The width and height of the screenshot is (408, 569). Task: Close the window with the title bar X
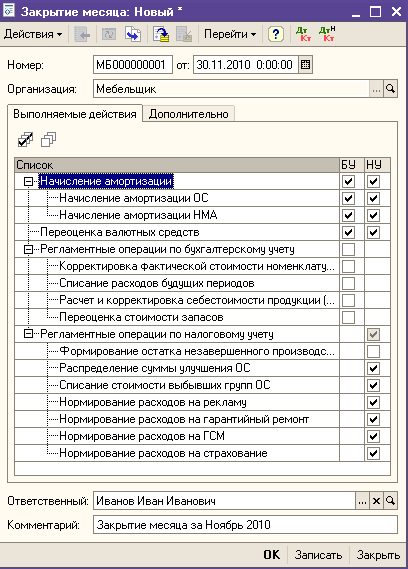pos(396,12)
